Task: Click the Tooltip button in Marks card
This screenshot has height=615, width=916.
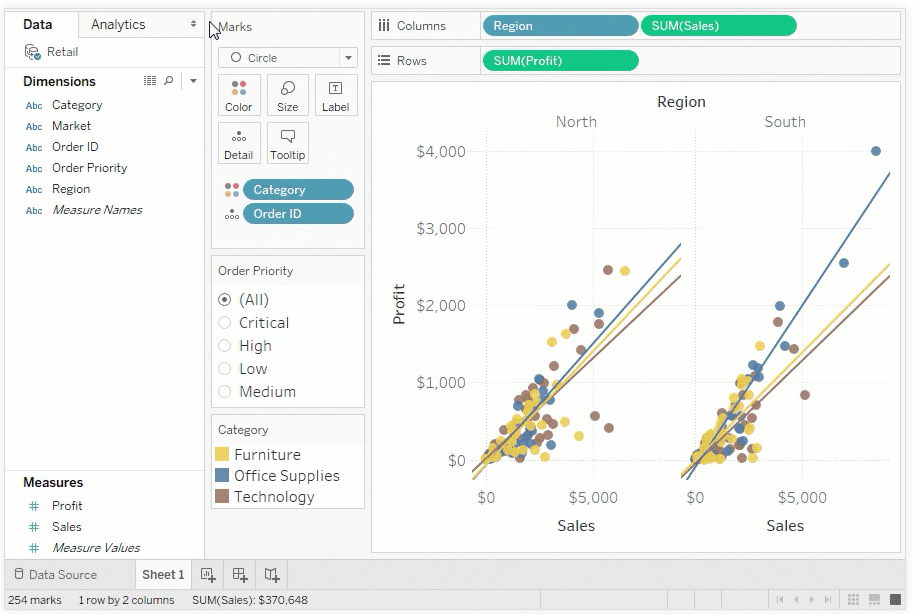Action: point(288,143)
